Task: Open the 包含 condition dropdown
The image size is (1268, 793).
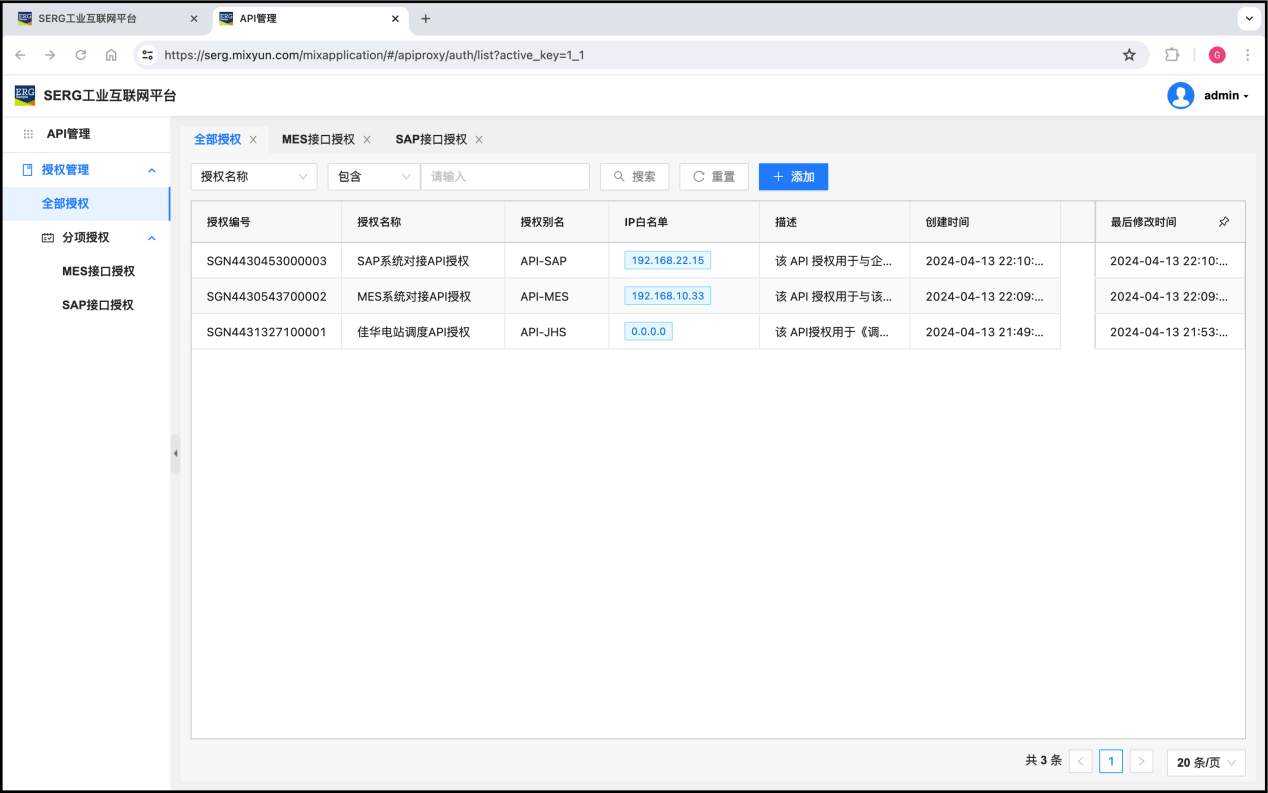Action: click(x=374, y=177)
